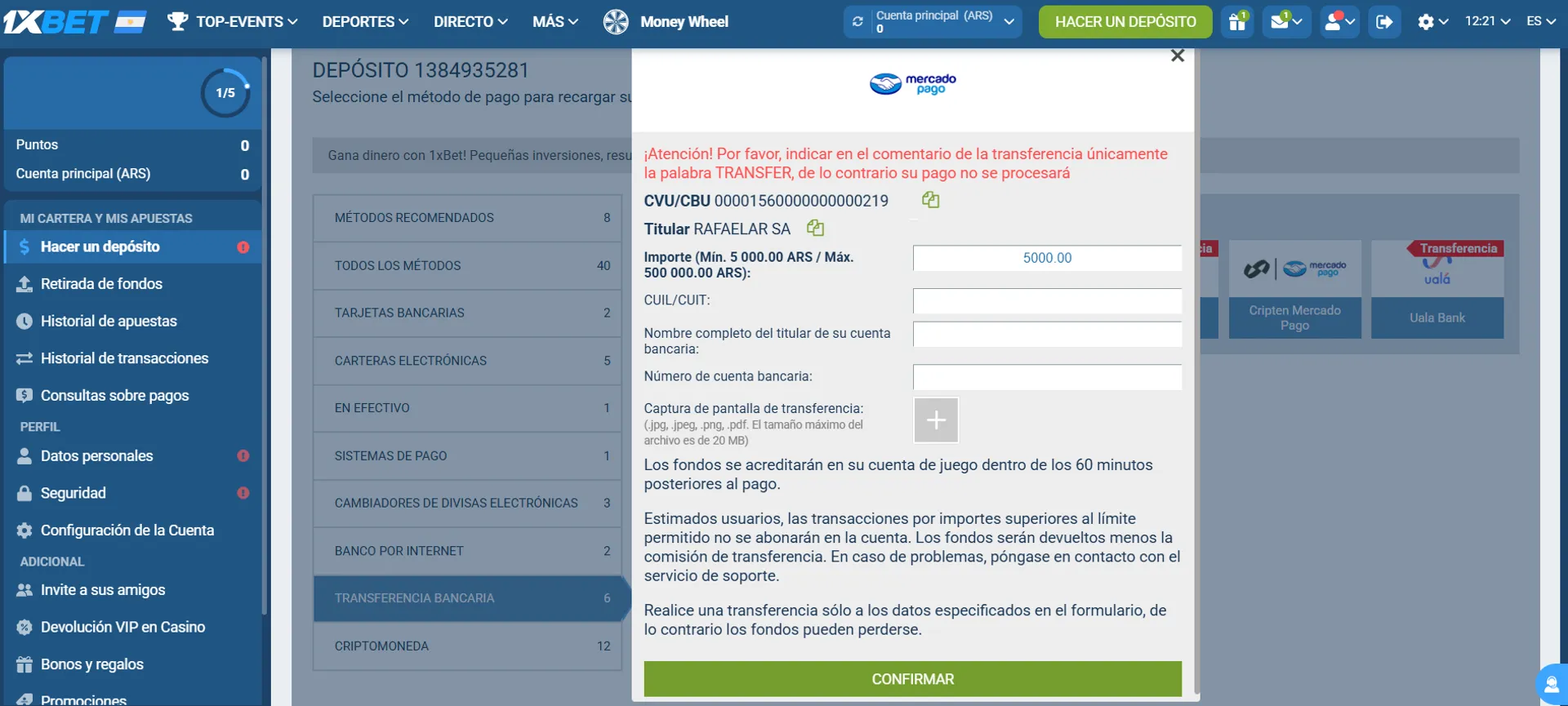Select TARJETAS BANCARIAS category
This screenshot has height=706, width=1568.
(x=467, y=313)
